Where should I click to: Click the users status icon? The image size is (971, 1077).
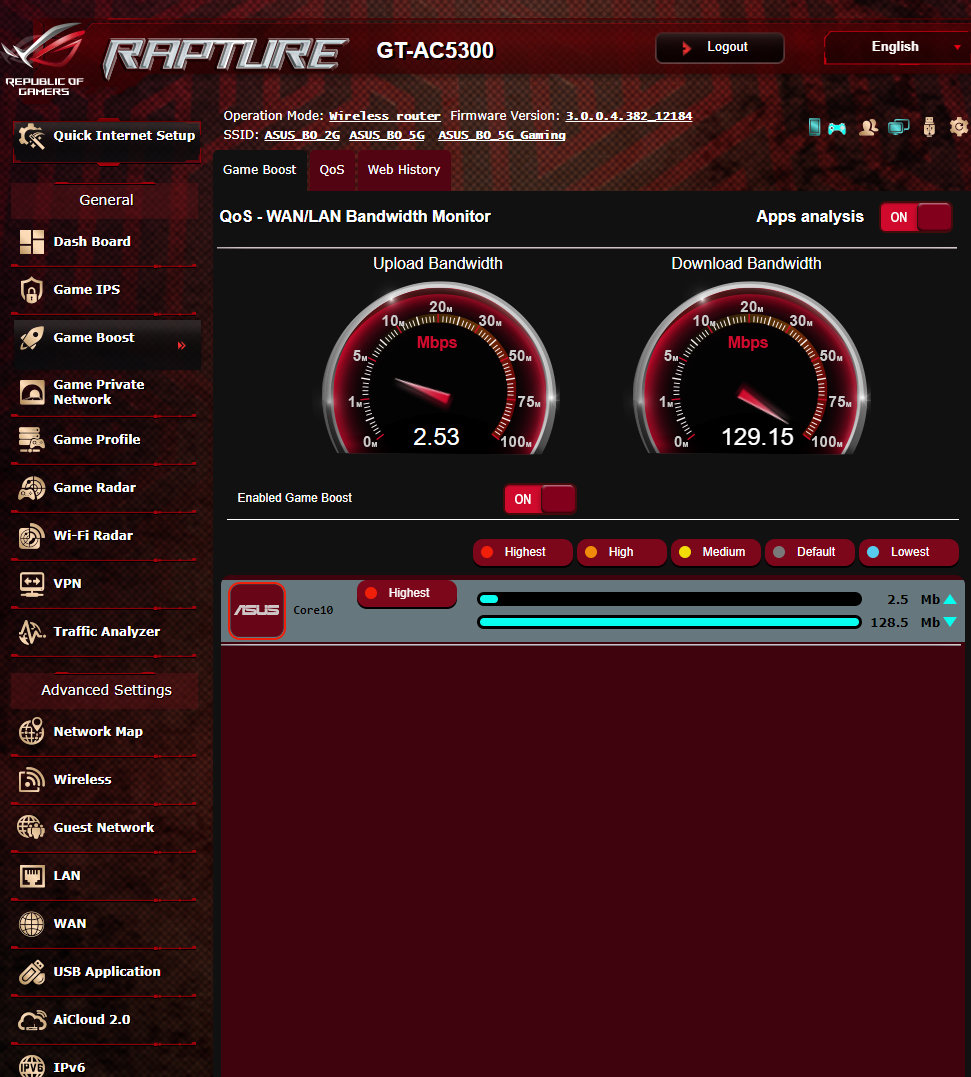869,127
